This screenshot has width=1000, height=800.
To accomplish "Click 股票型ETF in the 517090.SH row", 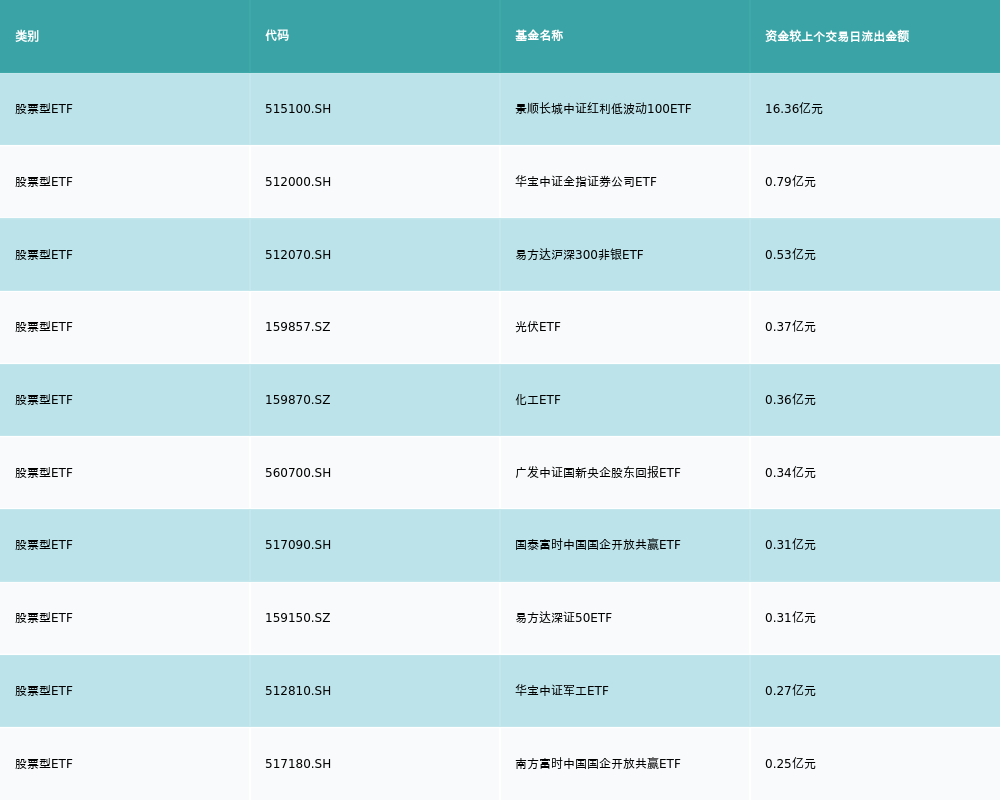I will [44, 545].
